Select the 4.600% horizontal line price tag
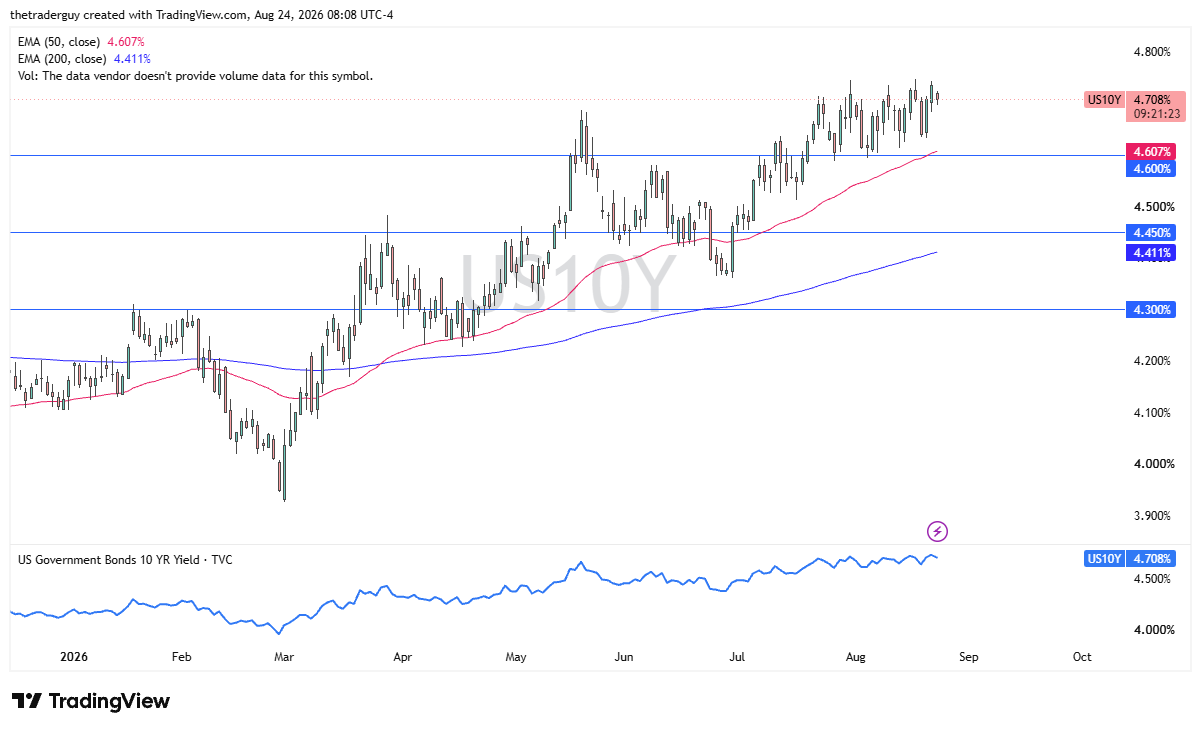 [x=1151, y=169]
